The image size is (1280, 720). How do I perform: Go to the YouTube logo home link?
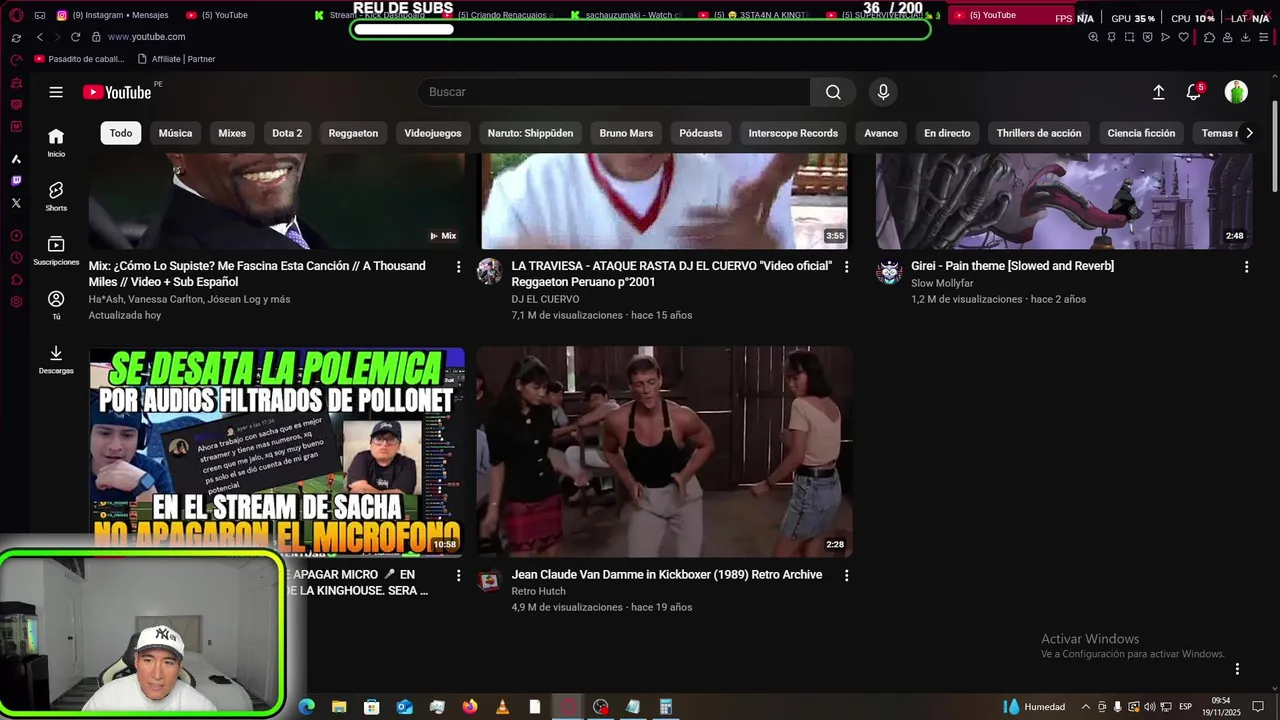[117, 92]
